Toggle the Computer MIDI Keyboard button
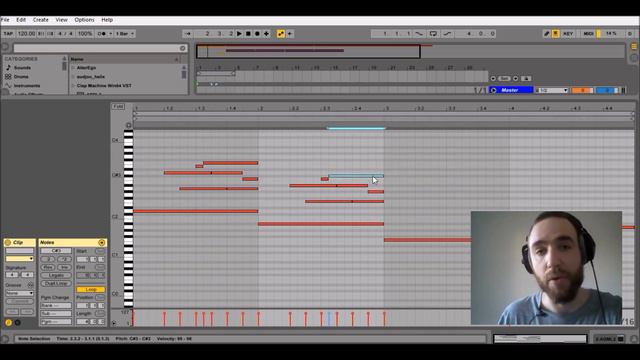Screen dimensions: 640x360 pyautogui.click(x=556, y=34)
